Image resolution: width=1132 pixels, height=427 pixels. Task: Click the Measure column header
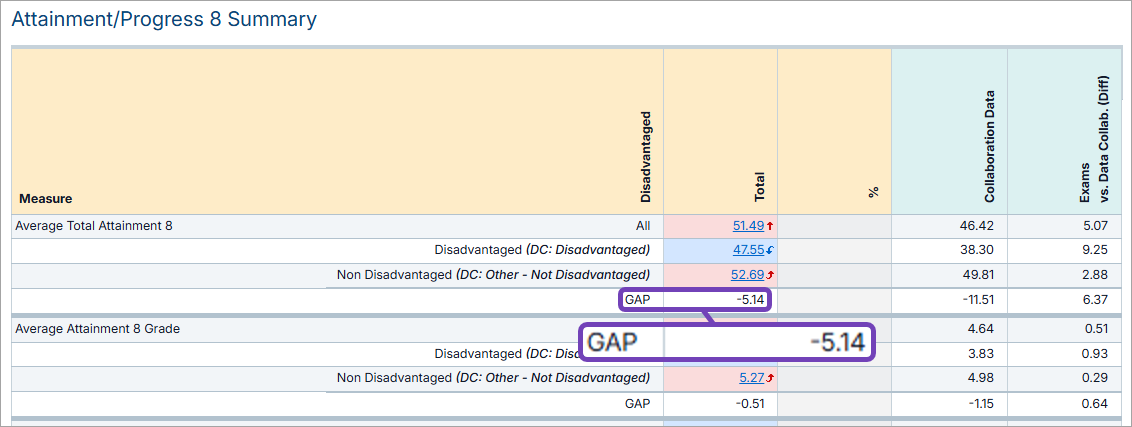[46, 199]
